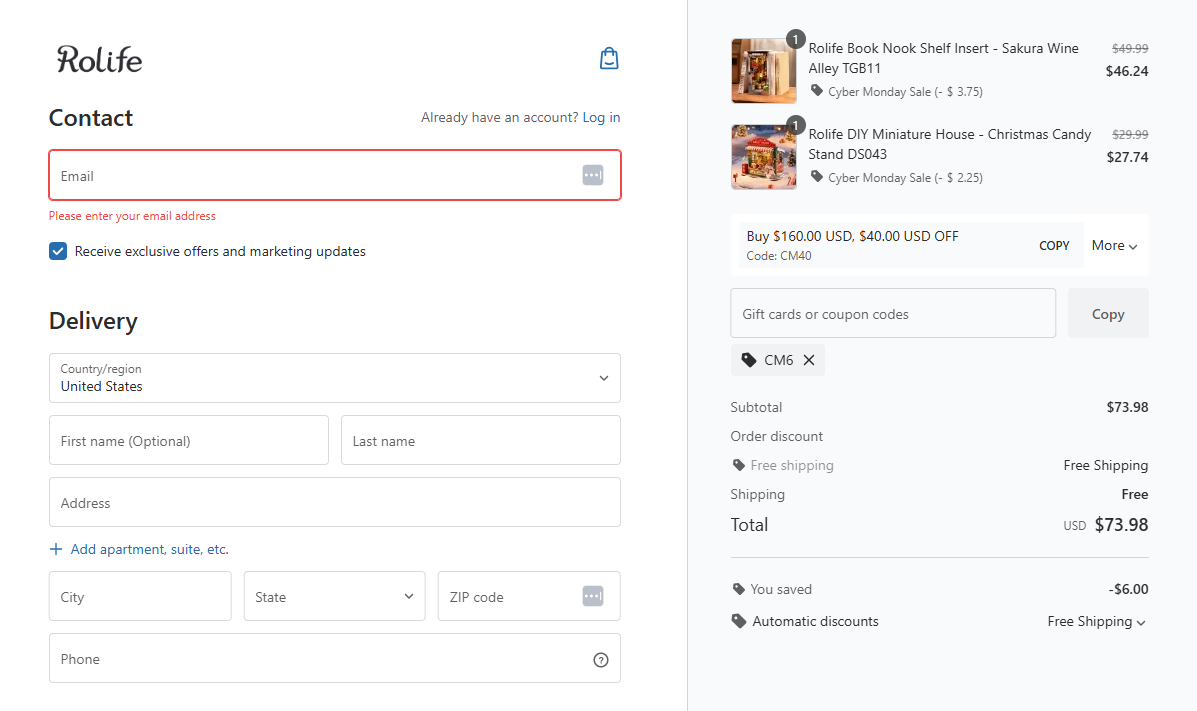Open the Country/region dropdown

pyautogui.click(x=334, y=378)
